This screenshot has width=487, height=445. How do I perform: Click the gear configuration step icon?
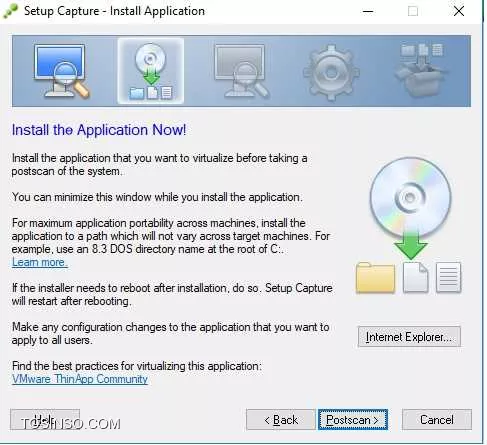[331, 72]
